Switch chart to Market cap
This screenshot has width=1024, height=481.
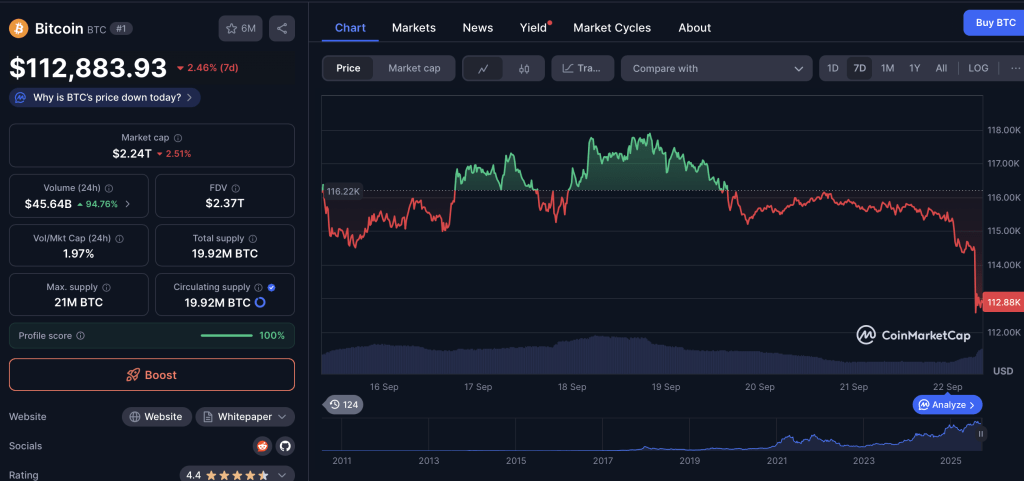414,68
